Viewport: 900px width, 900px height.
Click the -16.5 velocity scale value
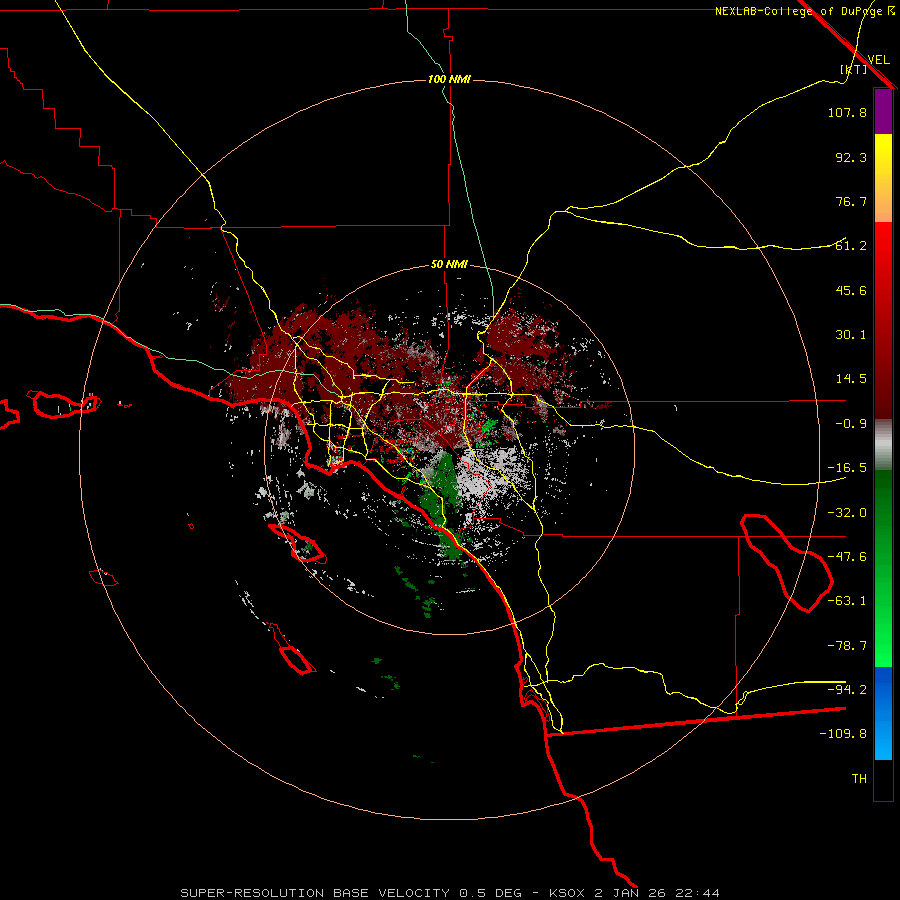tap(847, 468)
